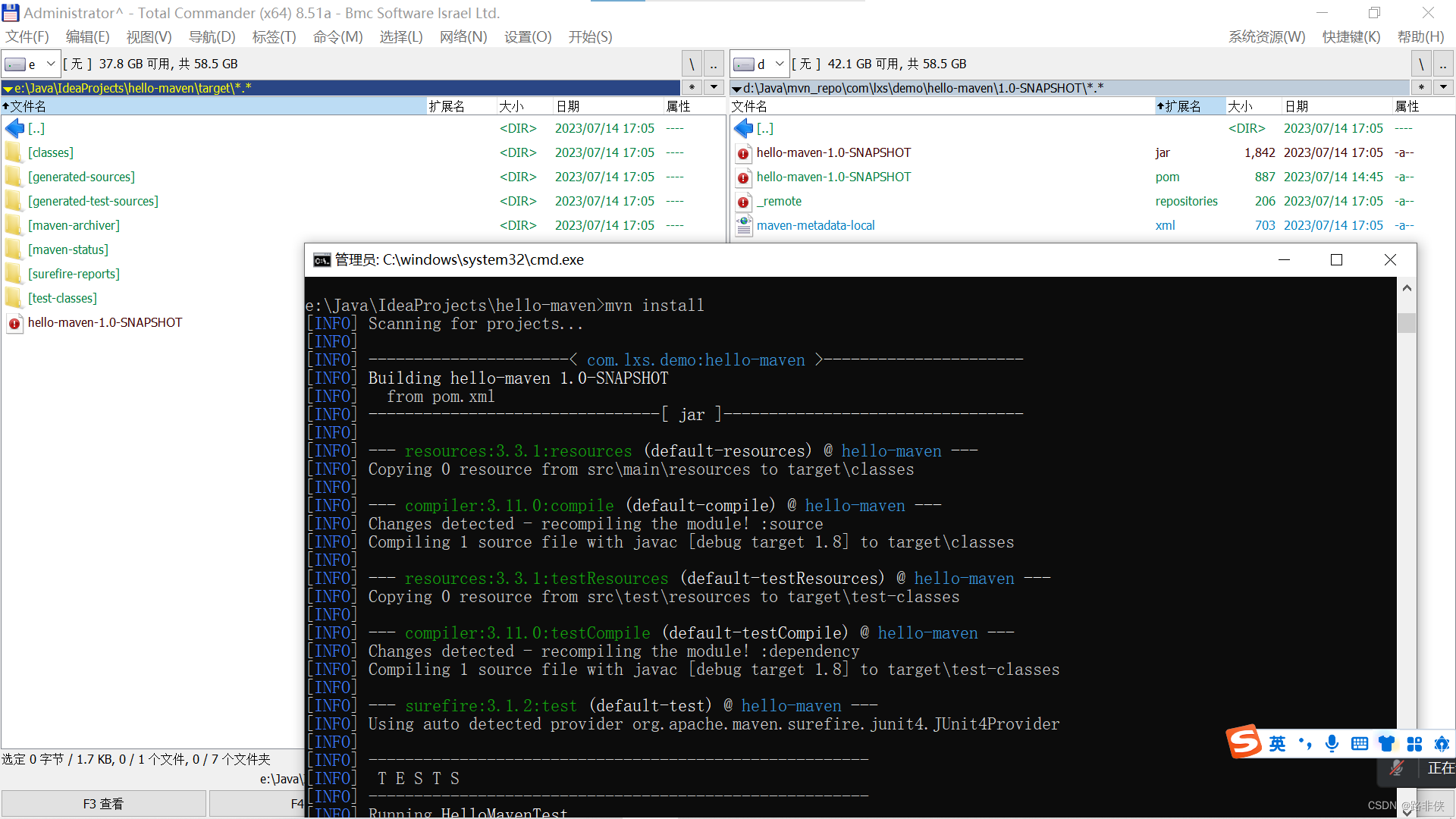Open the 系统资源(W) menu
Screen dimensions: 1456x819
coord(1266,37)
